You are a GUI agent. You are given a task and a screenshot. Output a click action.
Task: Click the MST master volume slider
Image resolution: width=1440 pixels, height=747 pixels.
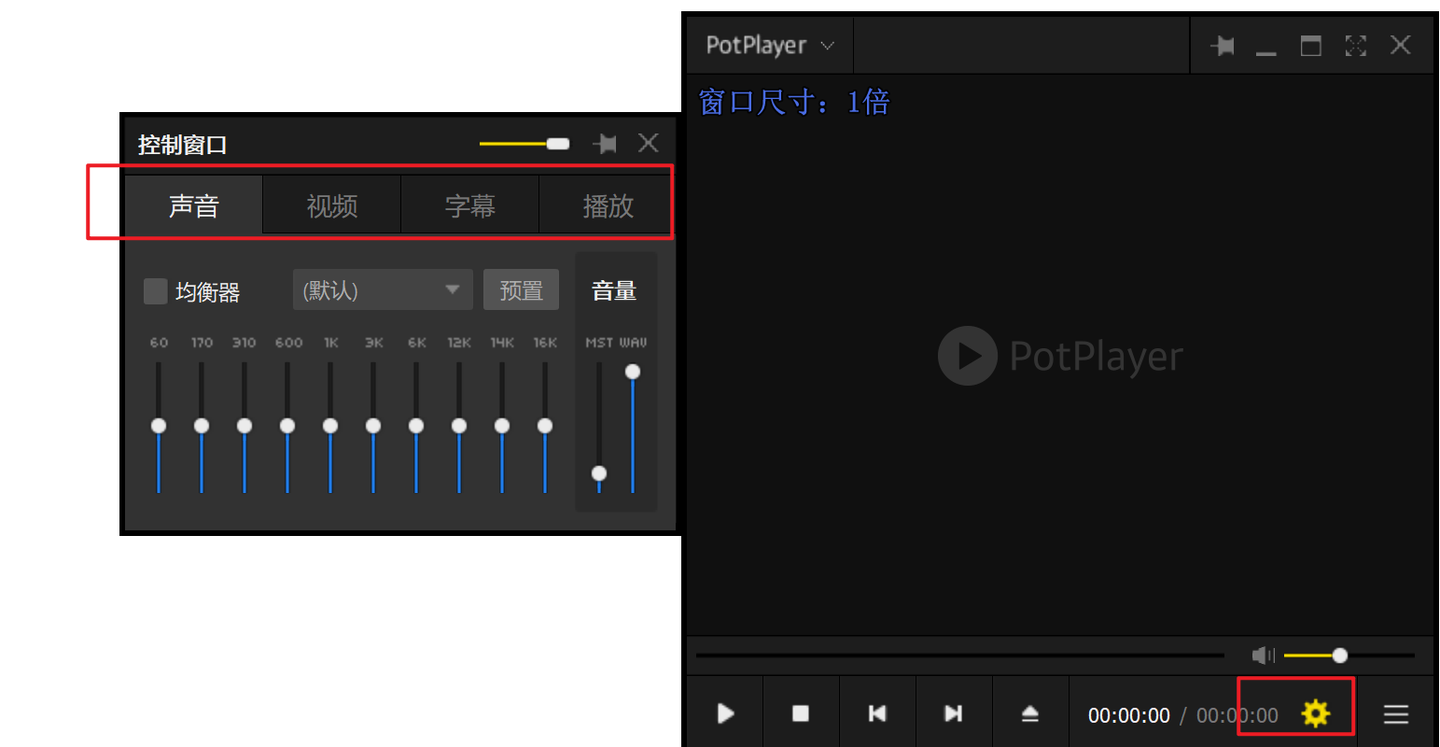click(599, 427)
